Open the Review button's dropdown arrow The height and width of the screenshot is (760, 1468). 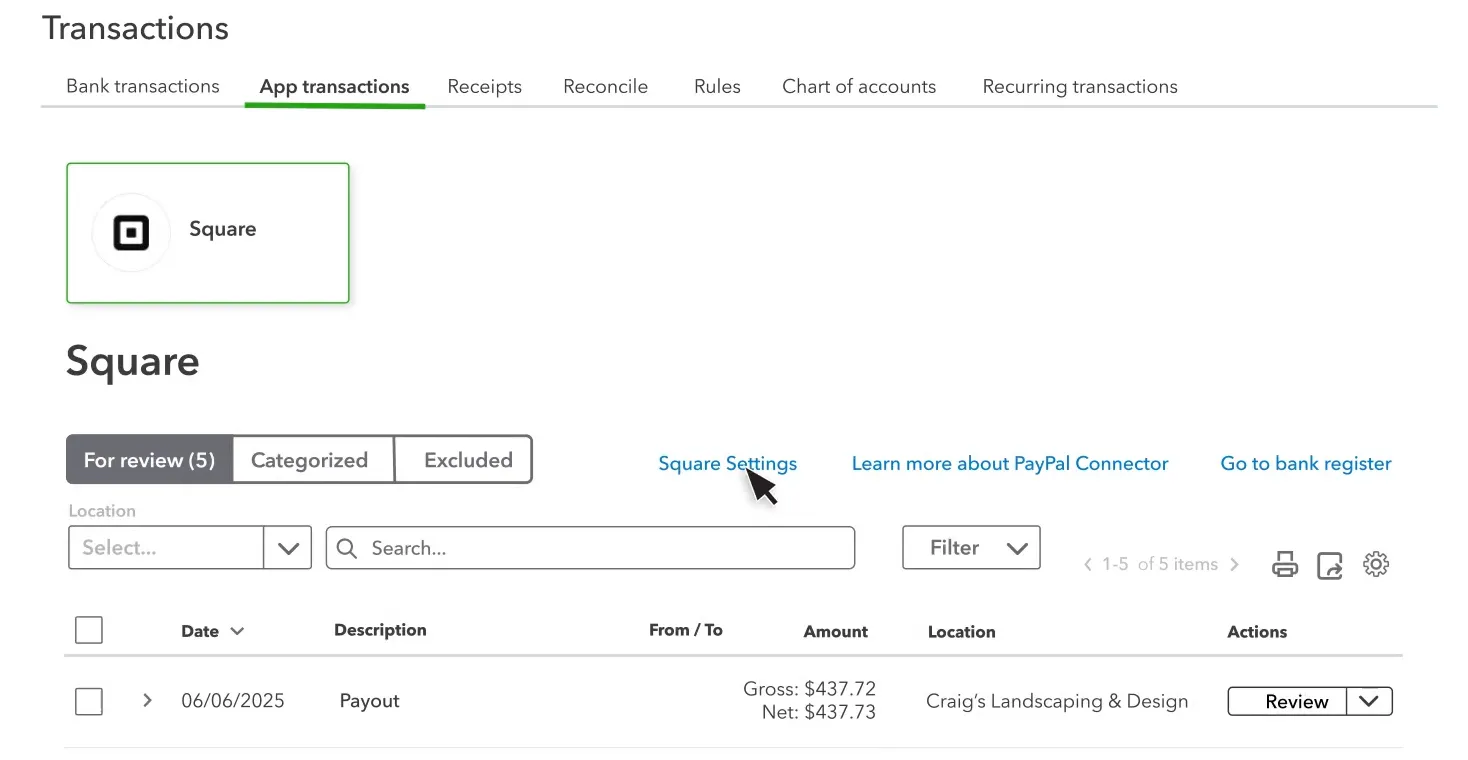pyautogui.click(x=1369, y=701)
